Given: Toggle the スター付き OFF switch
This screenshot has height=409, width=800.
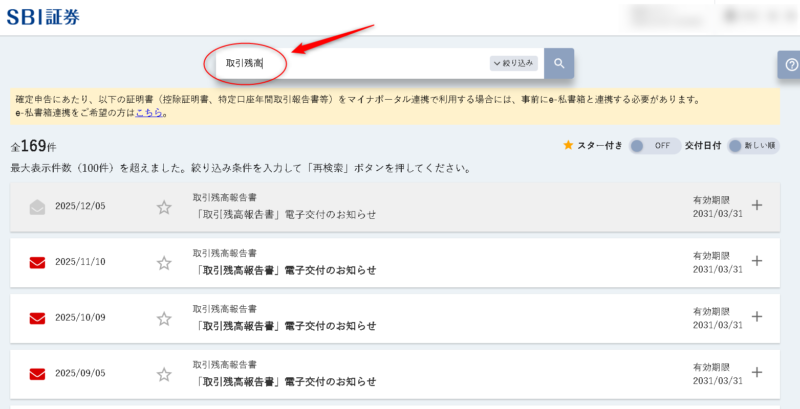Looking at the screenshot, I should click(x=649, y=145).
